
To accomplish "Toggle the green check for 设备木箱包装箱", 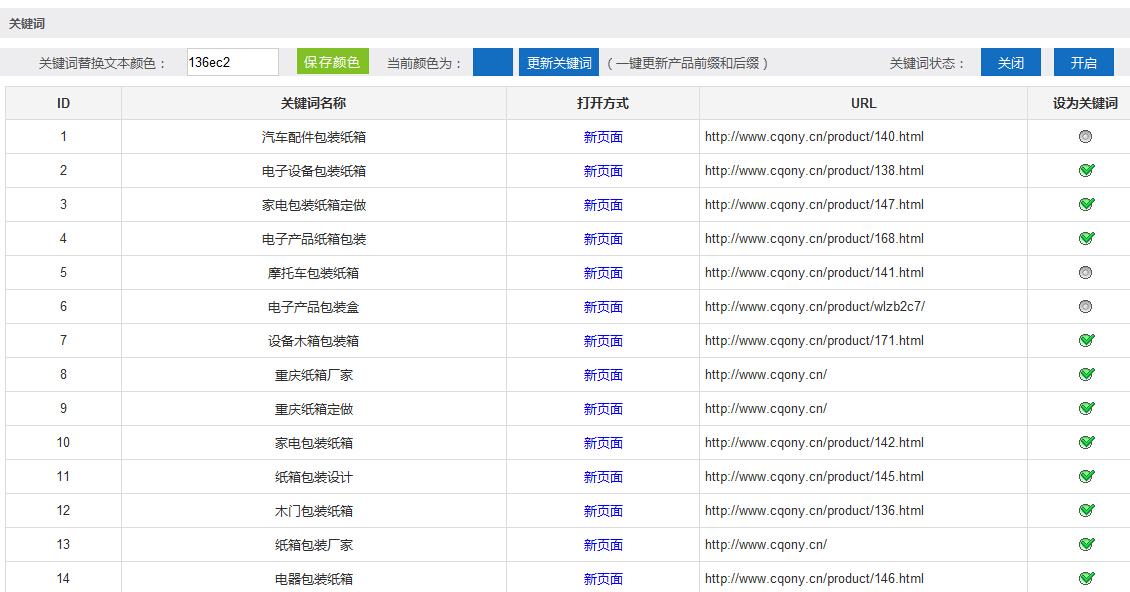I will coord(1086,340).
